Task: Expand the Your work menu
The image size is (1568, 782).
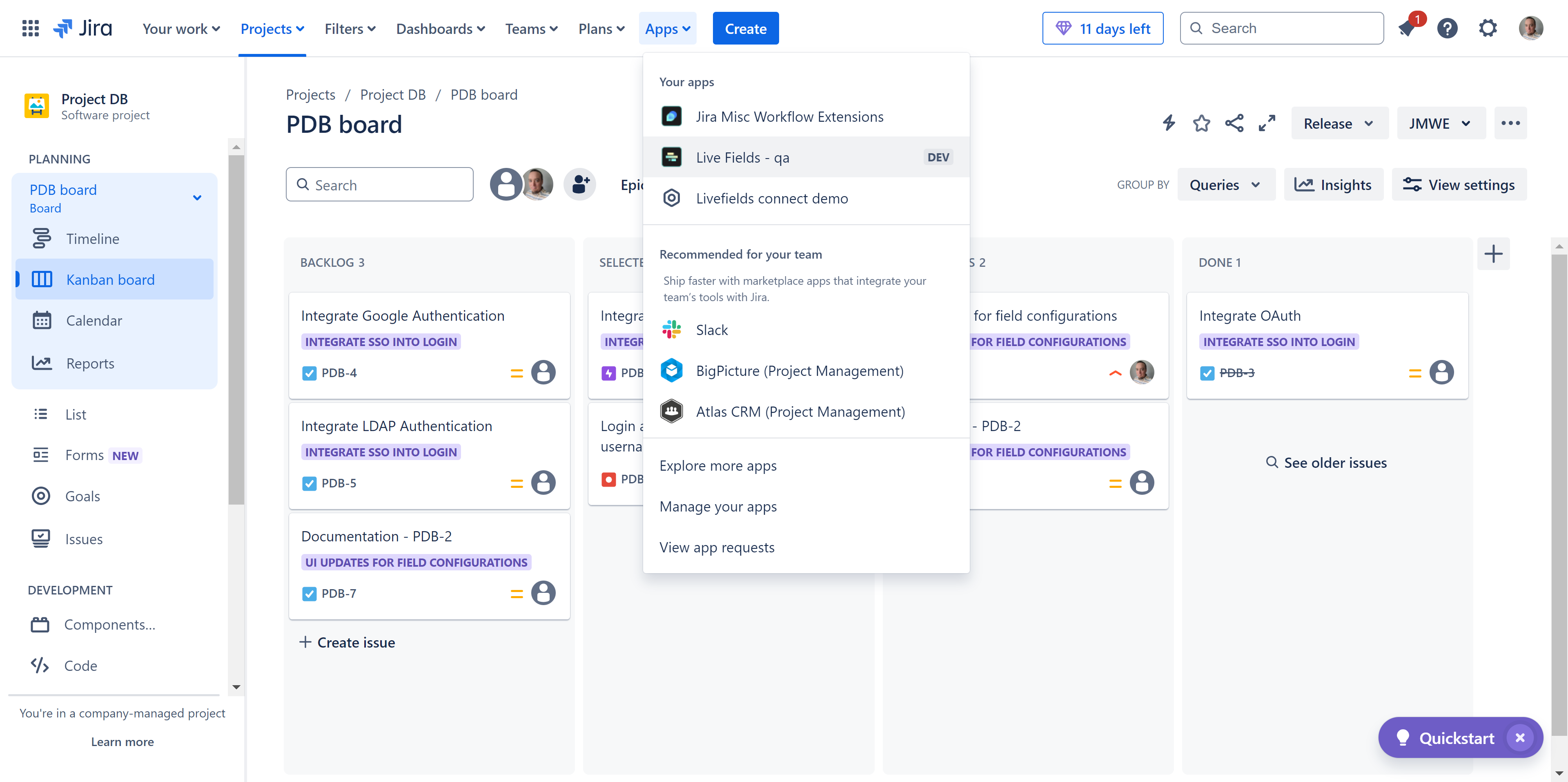Action: click(181, 29)
